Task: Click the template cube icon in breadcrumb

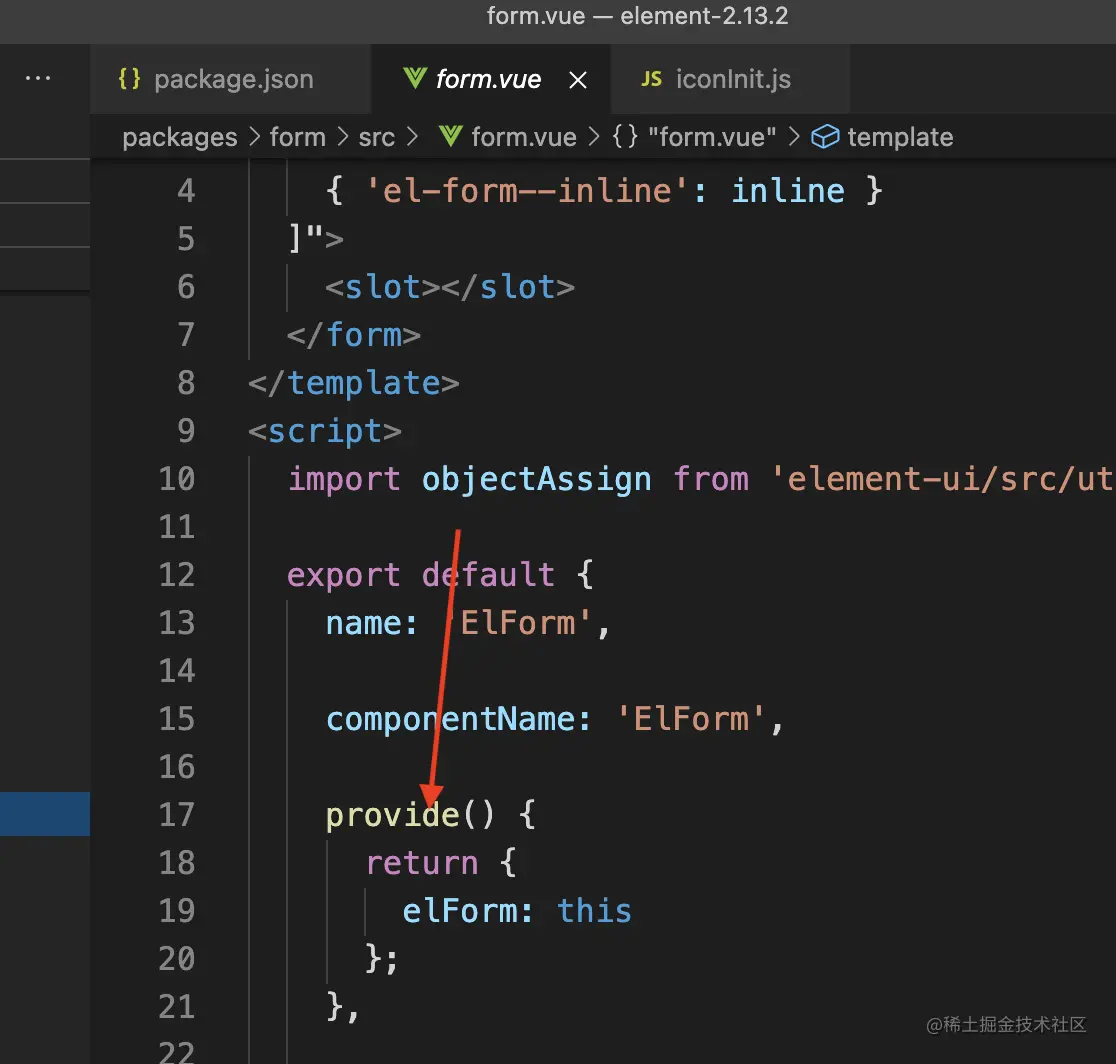Action: click(825, 137)
